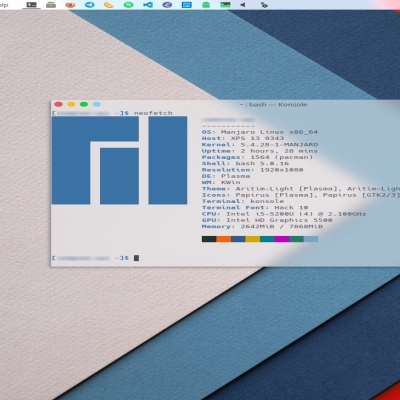Click the magenta swatch in neofetch palette
This screenshot has height=400, width=400.
tap(282, 239)
